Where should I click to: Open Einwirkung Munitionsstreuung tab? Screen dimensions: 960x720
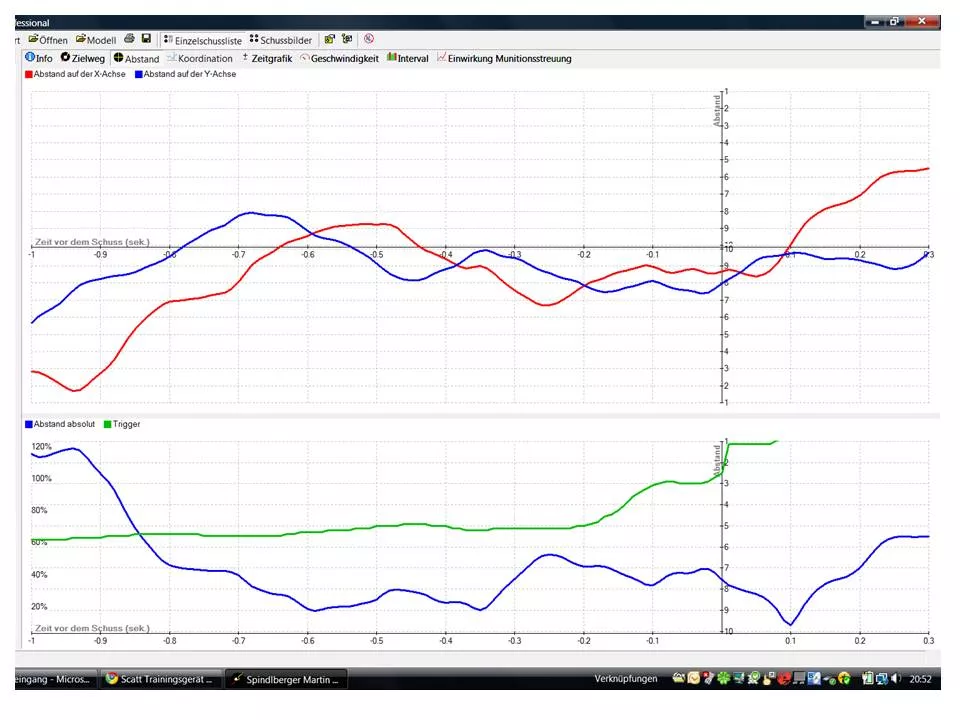click(503, 58)
